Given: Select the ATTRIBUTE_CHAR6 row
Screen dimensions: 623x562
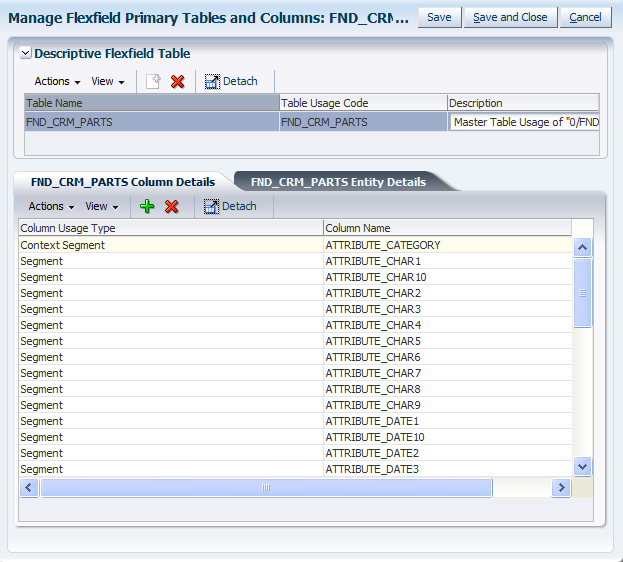Looking at the screenshot, I should (x=295, y=357).
